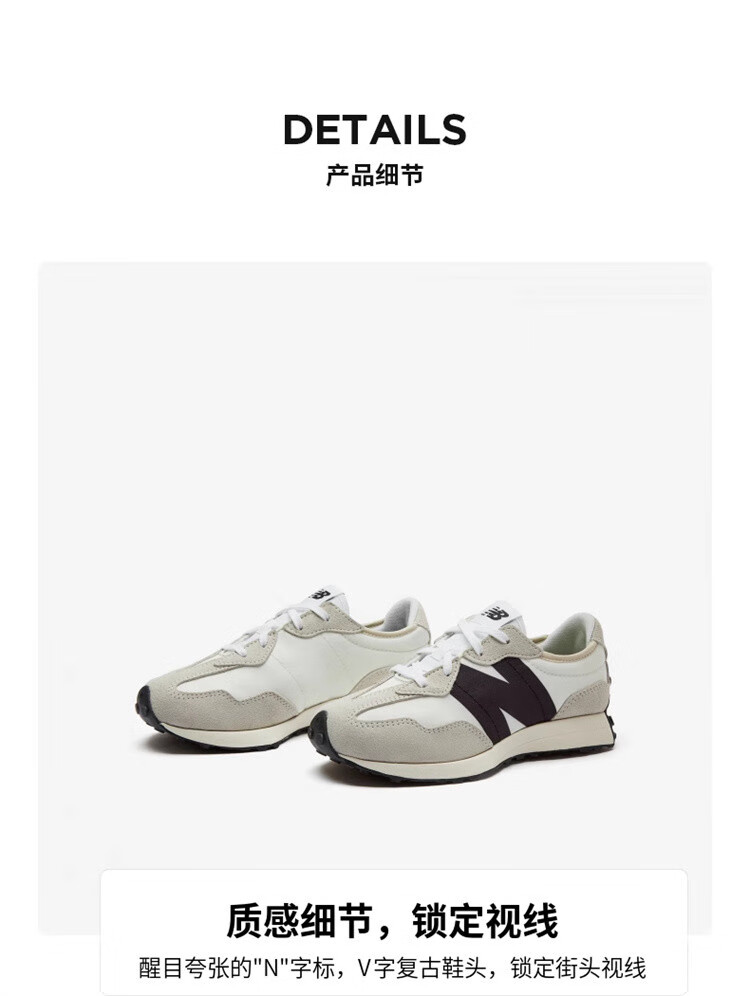Click the NB tongue label on left shoe
The image size is (750, 996).
pos(321,596)
